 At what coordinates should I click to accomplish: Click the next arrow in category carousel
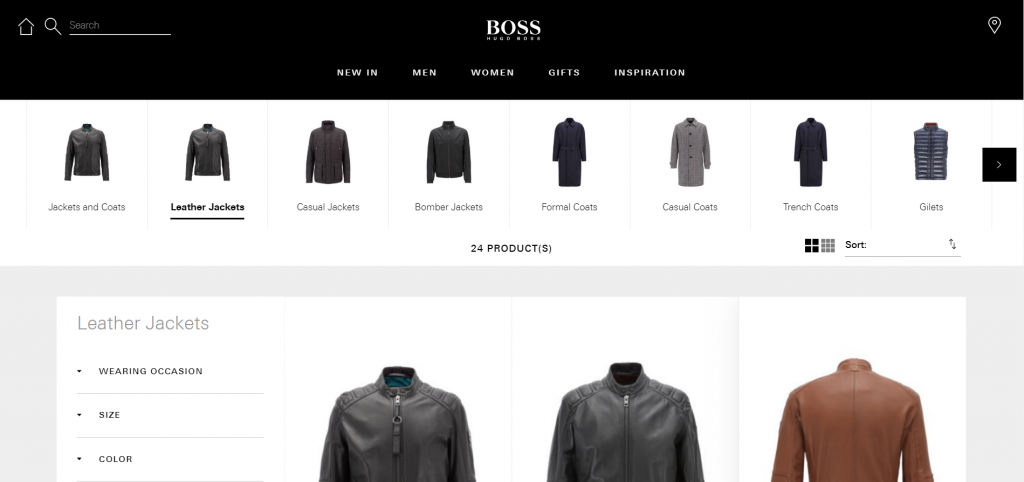pos(999,165)
